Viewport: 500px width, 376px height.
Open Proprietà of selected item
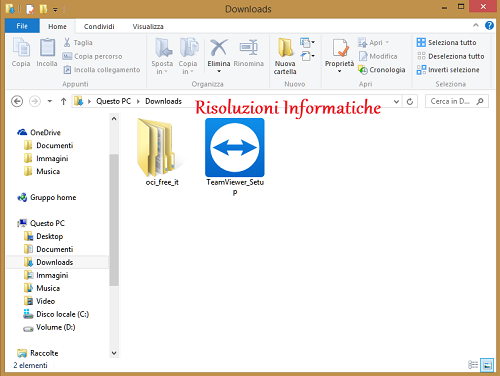(x=340, y=56)
